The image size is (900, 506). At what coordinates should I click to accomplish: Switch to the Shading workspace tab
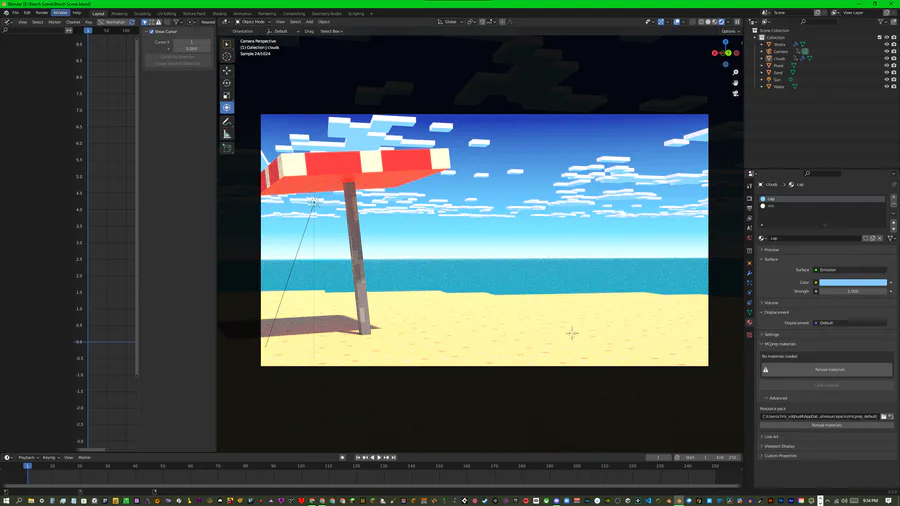[x=219, y=13]
